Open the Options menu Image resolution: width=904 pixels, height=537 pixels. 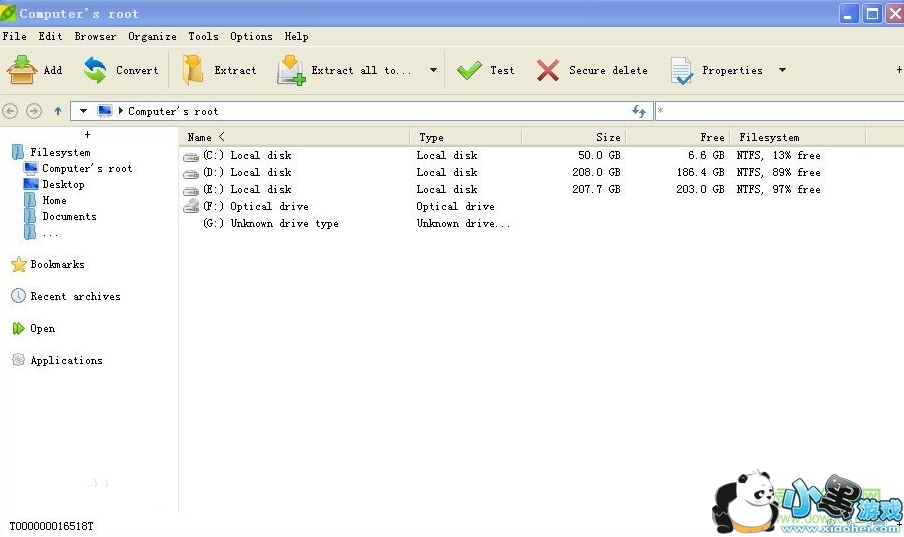(x=251, y=36)
